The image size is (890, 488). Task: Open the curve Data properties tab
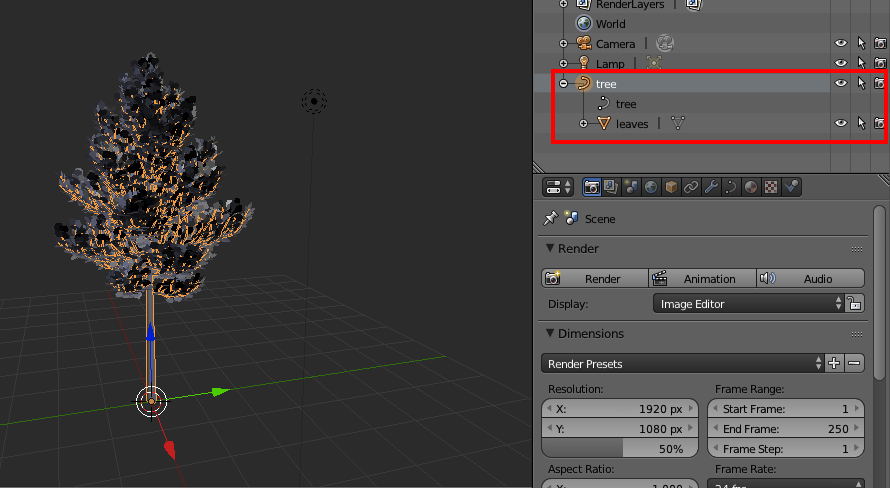pos(731,187)
